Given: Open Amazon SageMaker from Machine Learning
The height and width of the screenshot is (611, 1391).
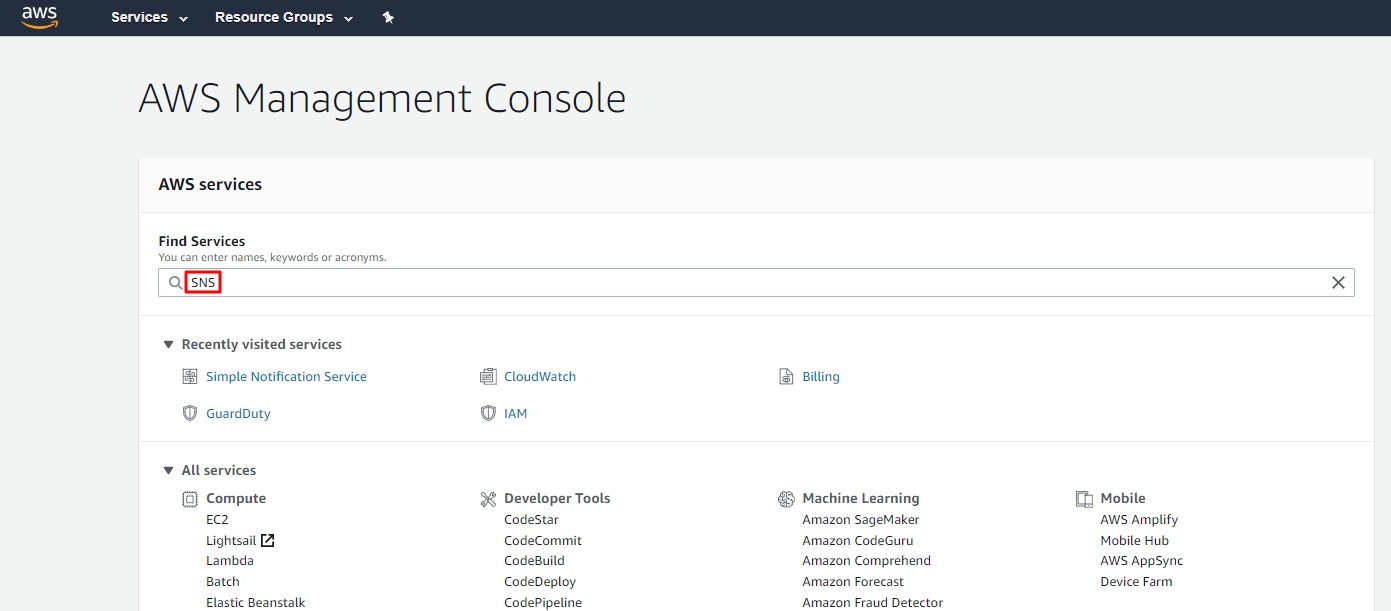Looking at the screenshot, I should click(x=860, y=519).
